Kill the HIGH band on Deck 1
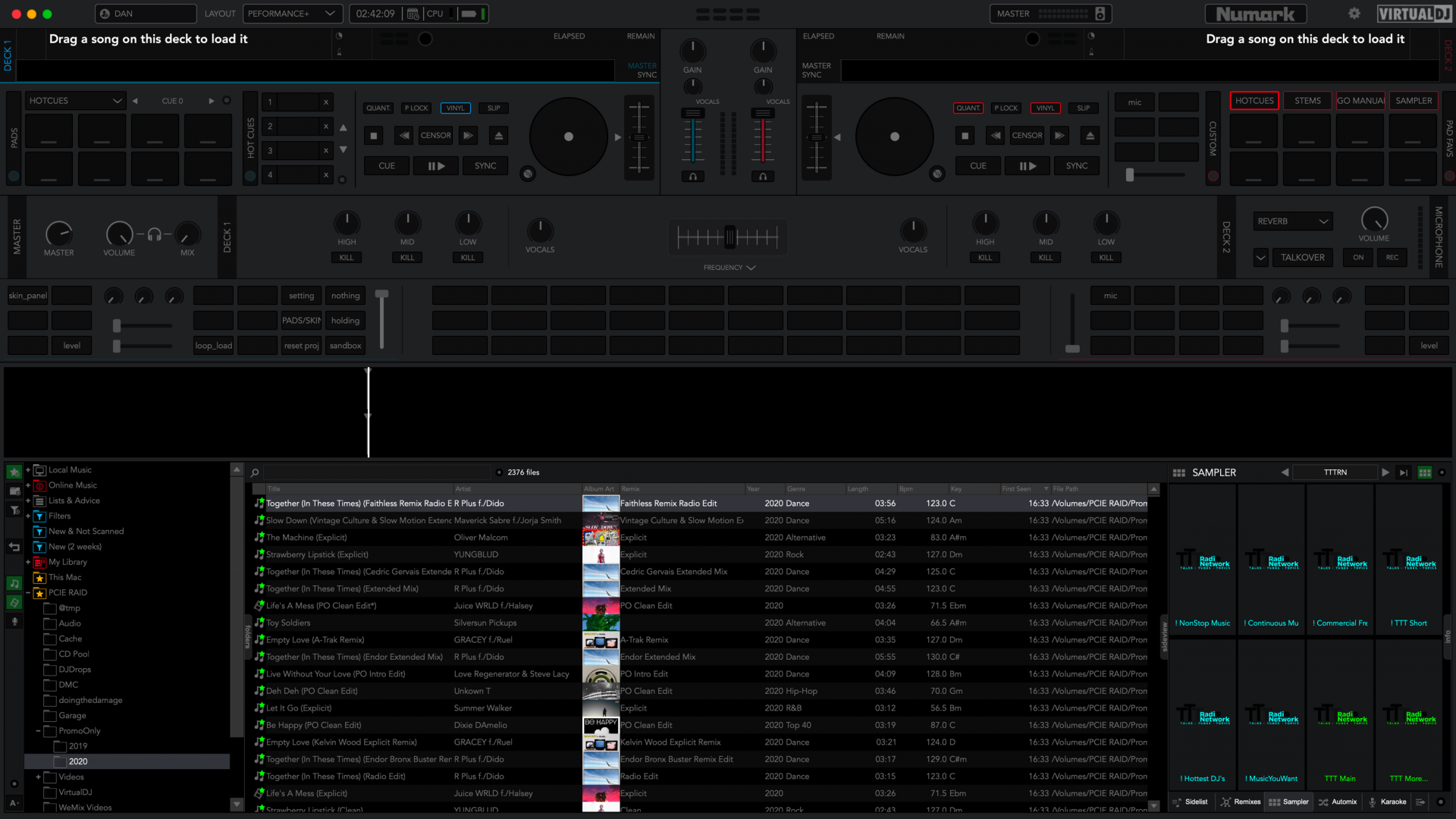 (x=347, y=258)
